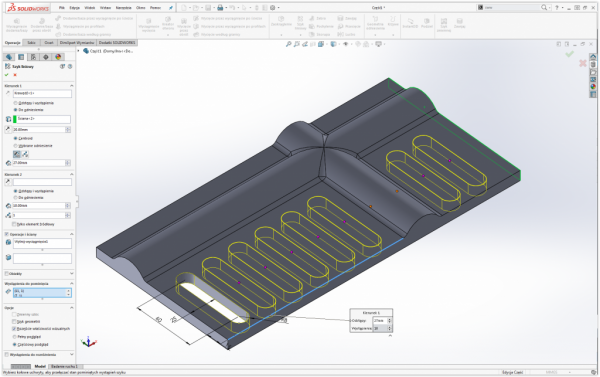Click the search field at top right

[513, 8]
